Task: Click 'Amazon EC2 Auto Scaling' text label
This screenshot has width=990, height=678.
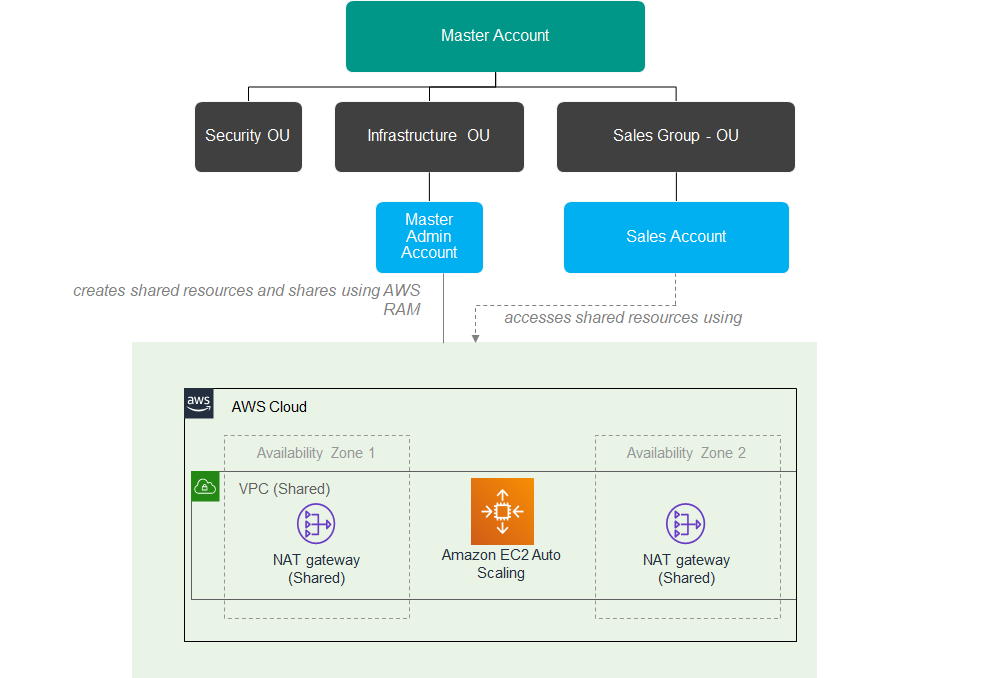Action: 501,564
